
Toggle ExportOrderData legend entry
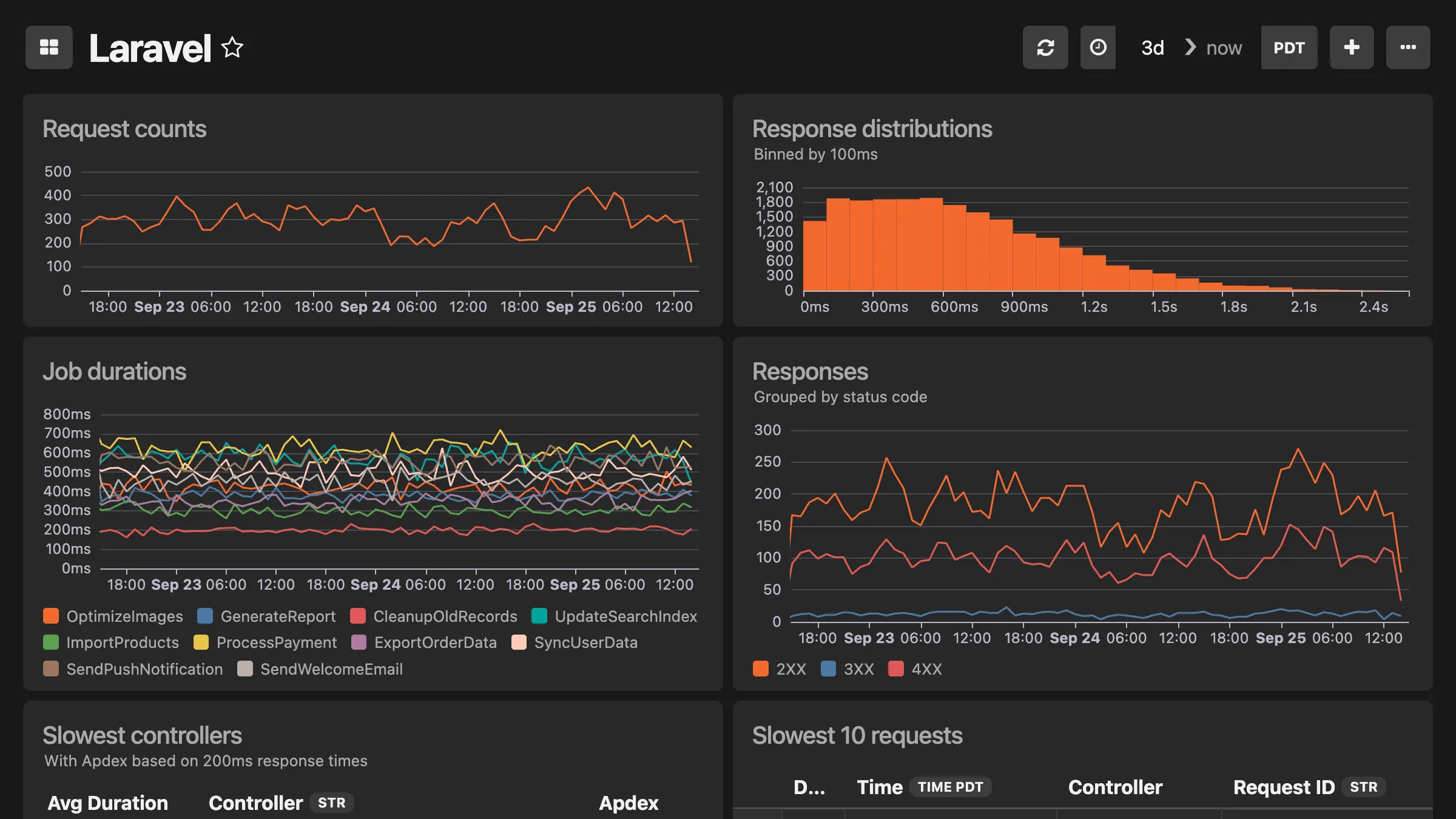tap(424, 642)
